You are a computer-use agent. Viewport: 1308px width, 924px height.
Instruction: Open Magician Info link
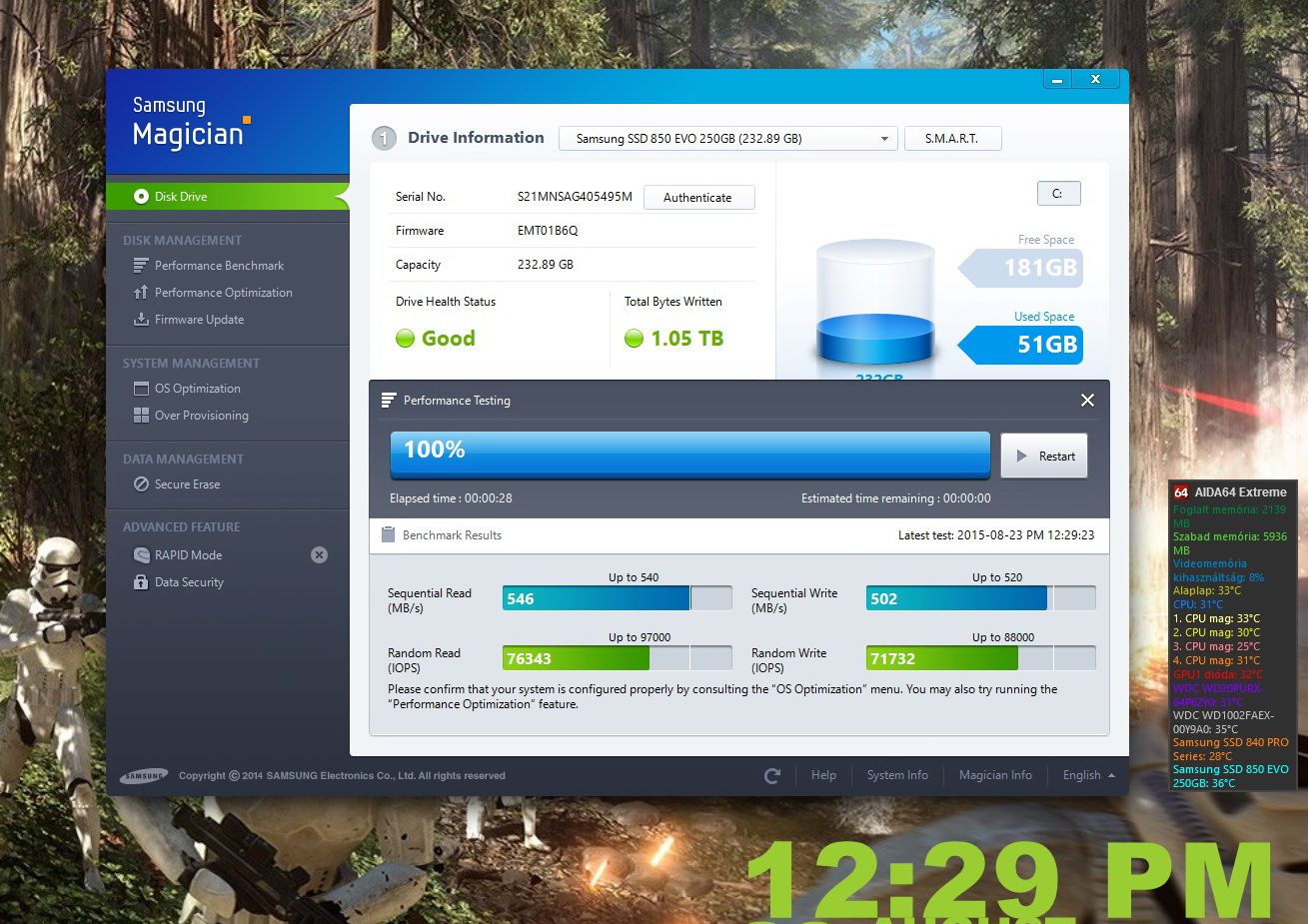(x=995, y=775)
